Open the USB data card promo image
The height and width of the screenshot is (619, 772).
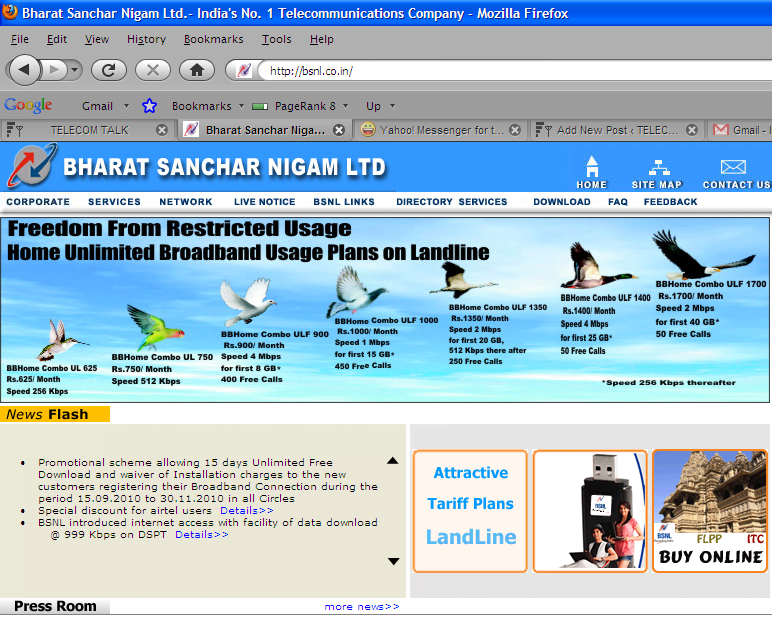[590, 511]
